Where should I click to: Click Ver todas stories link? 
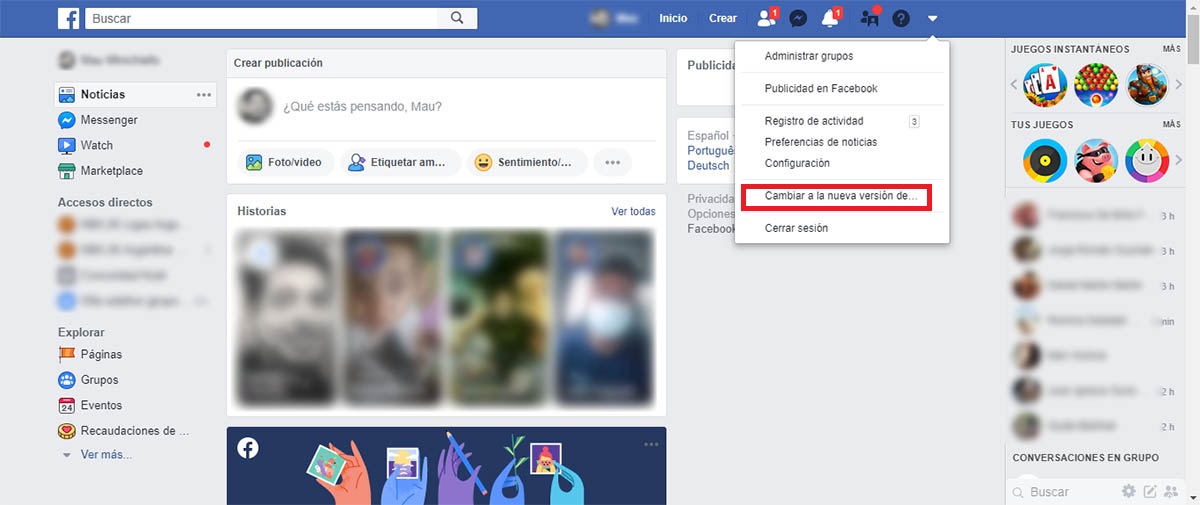click(x=633, y=212)
